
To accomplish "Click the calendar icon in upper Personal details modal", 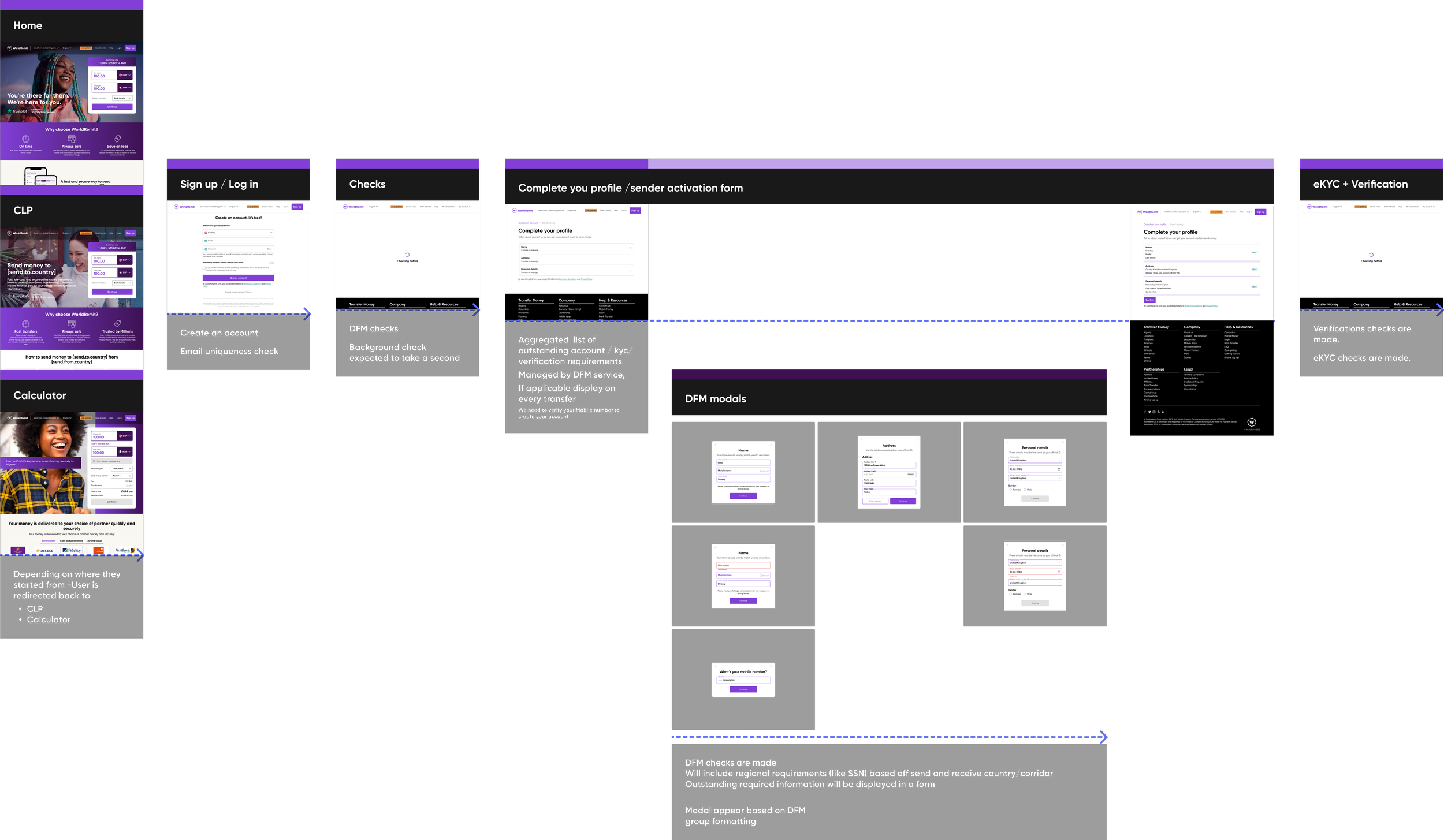I will tap(1059, 469).
